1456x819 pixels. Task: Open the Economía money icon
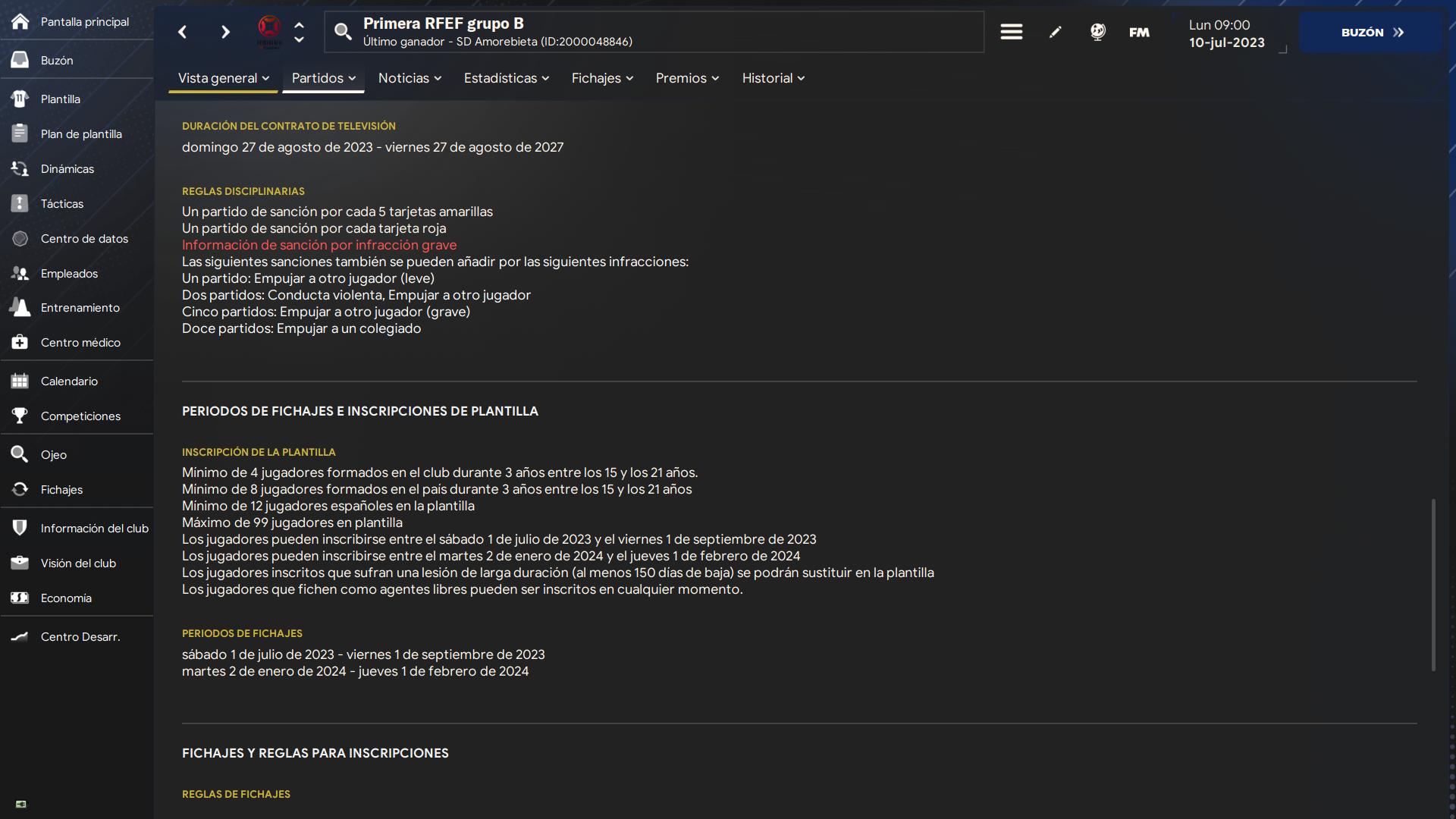click(x=20, y=598)
